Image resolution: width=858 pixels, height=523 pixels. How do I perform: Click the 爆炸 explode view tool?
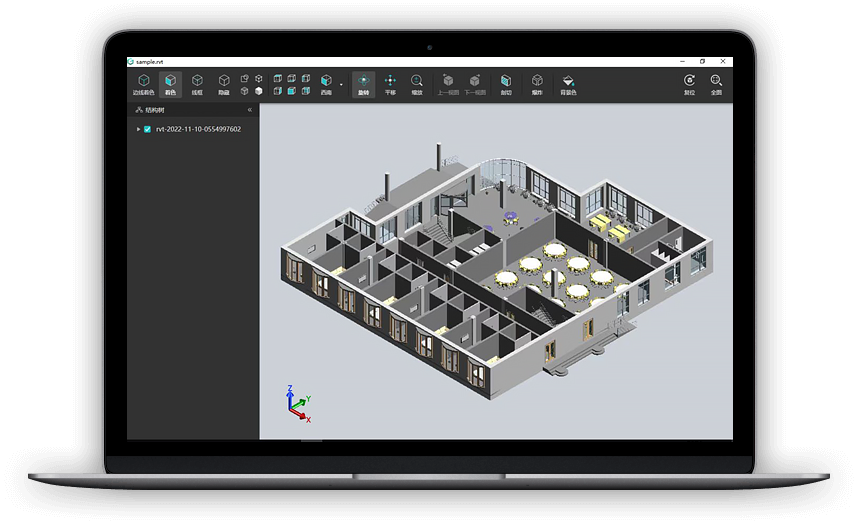tap(537, 84)
